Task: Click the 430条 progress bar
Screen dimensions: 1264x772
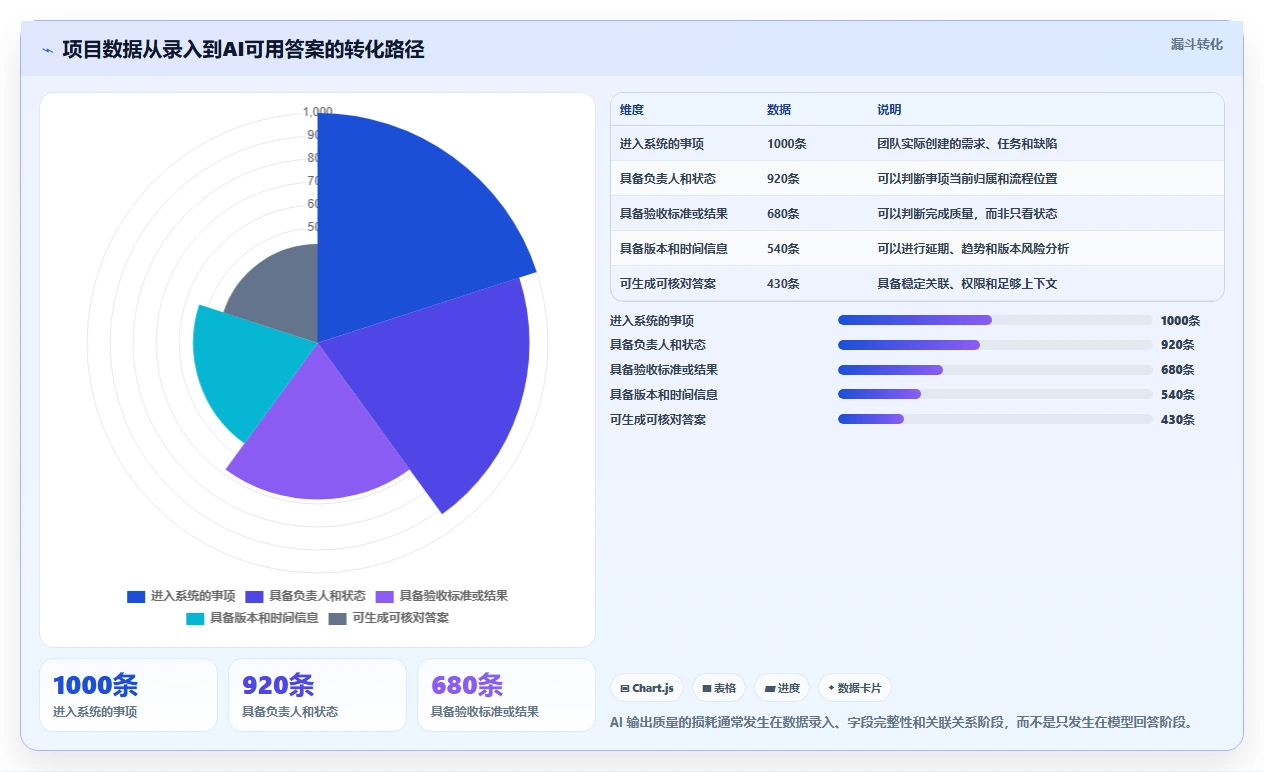Action: 995,420
